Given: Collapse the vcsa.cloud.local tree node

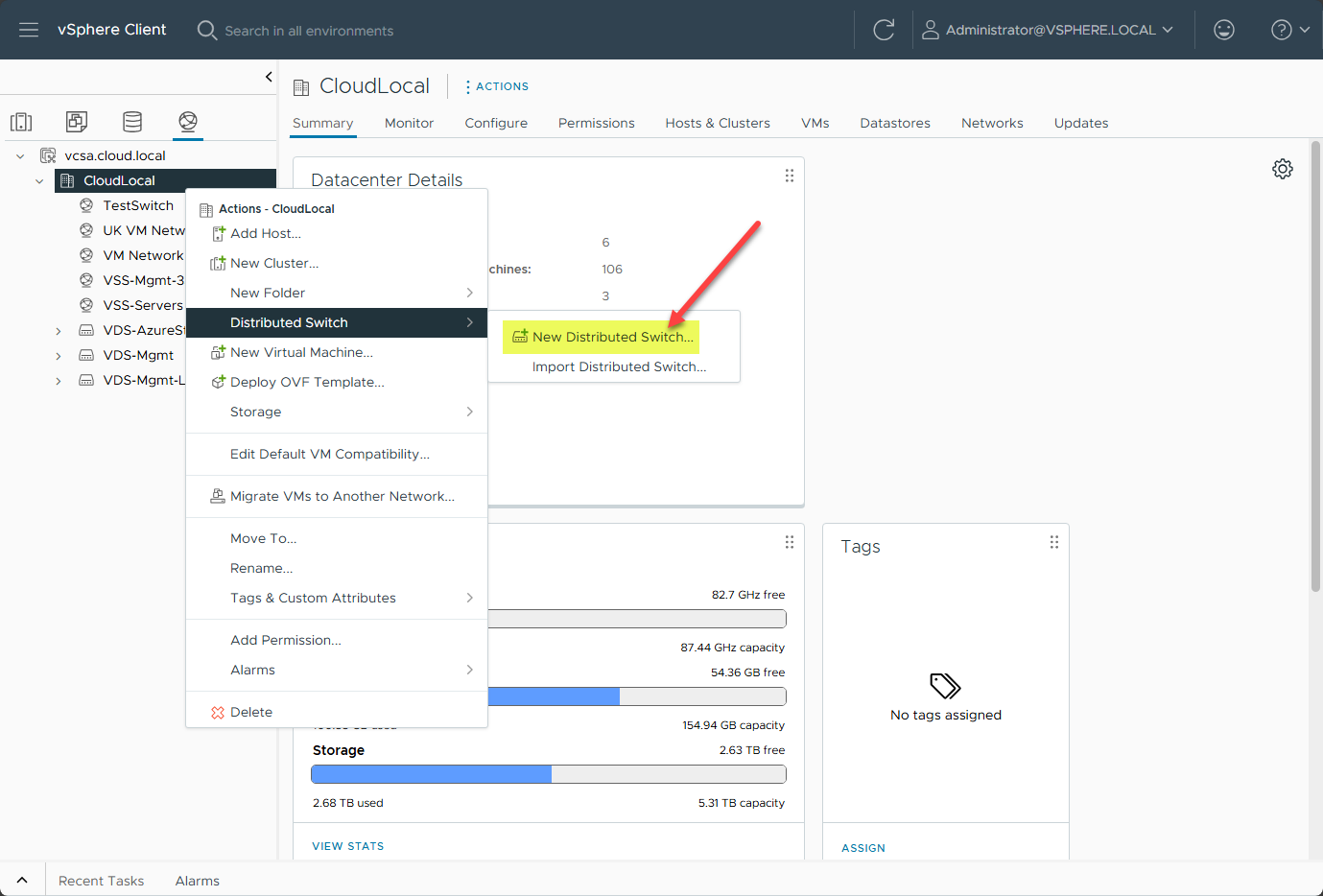Looking at the screenshot, I should (20, 155).
